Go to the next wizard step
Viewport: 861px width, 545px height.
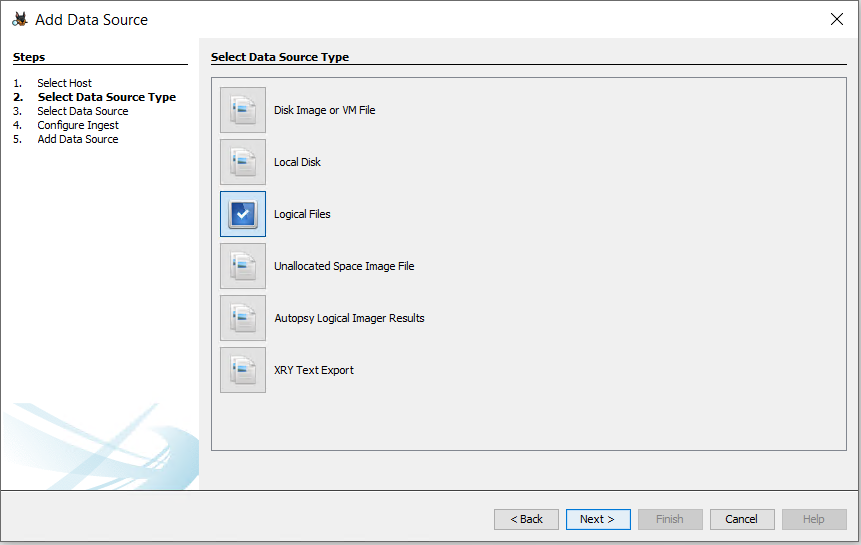click(598, 519)
